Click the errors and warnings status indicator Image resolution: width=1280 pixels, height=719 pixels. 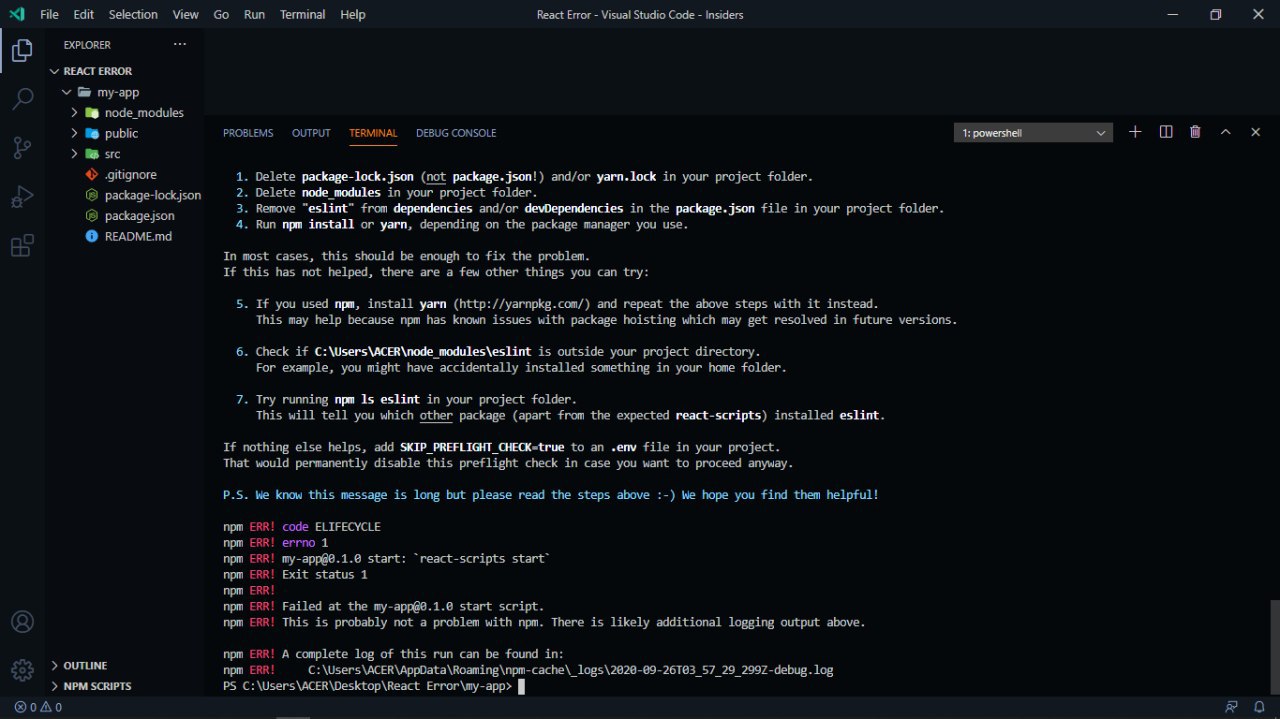point(38,707)
